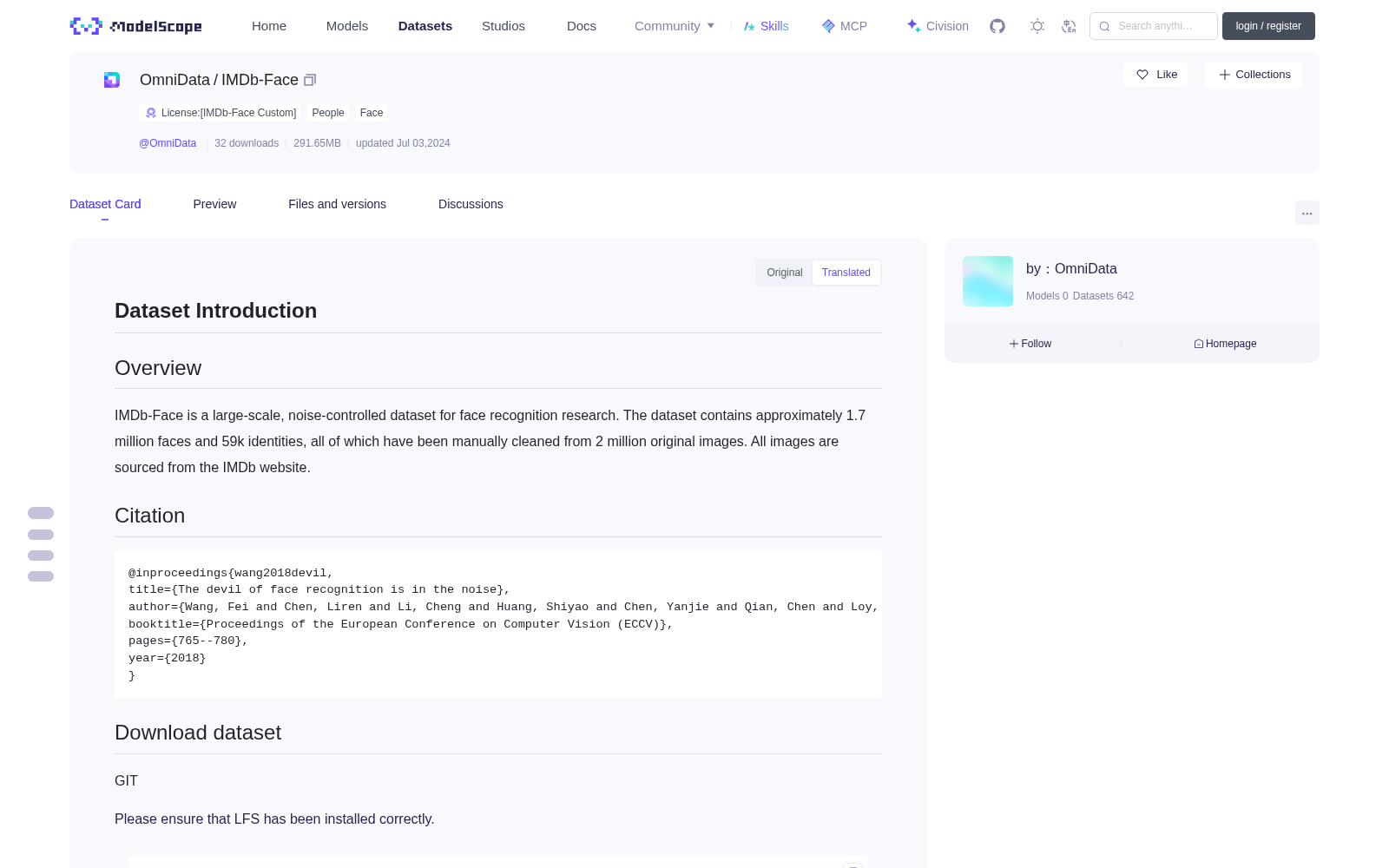Open the Studios menu item
This screenshot has width=1389, height=868.
tap(504, 26)
